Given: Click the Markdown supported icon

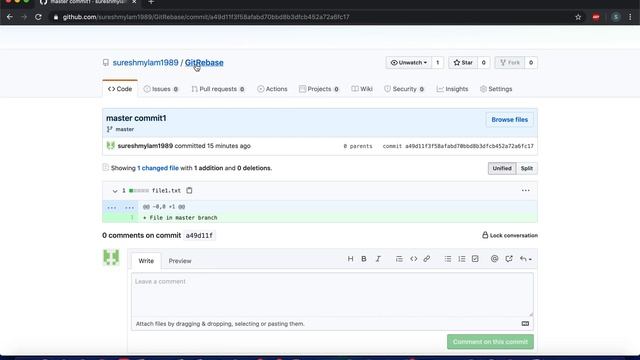Looking at the screenshot, I should pos(525,324).
